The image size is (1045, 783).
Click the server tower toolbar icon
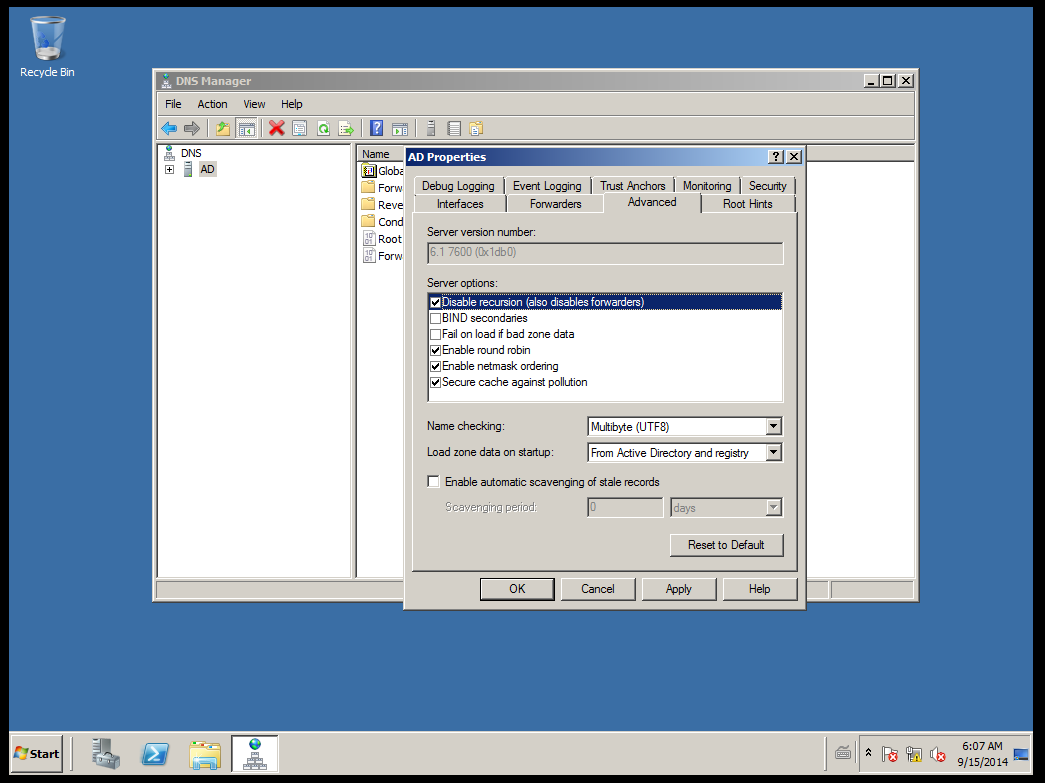[431, 128]
